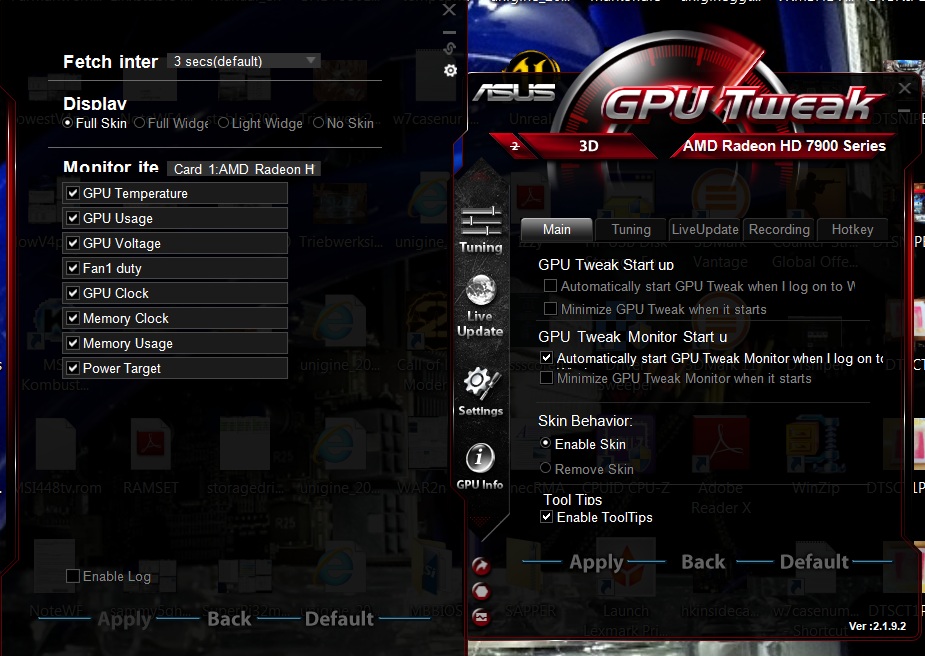This screenshot has width=925, height=656.
Task: Select Full Skin display option
Action: 68,123
